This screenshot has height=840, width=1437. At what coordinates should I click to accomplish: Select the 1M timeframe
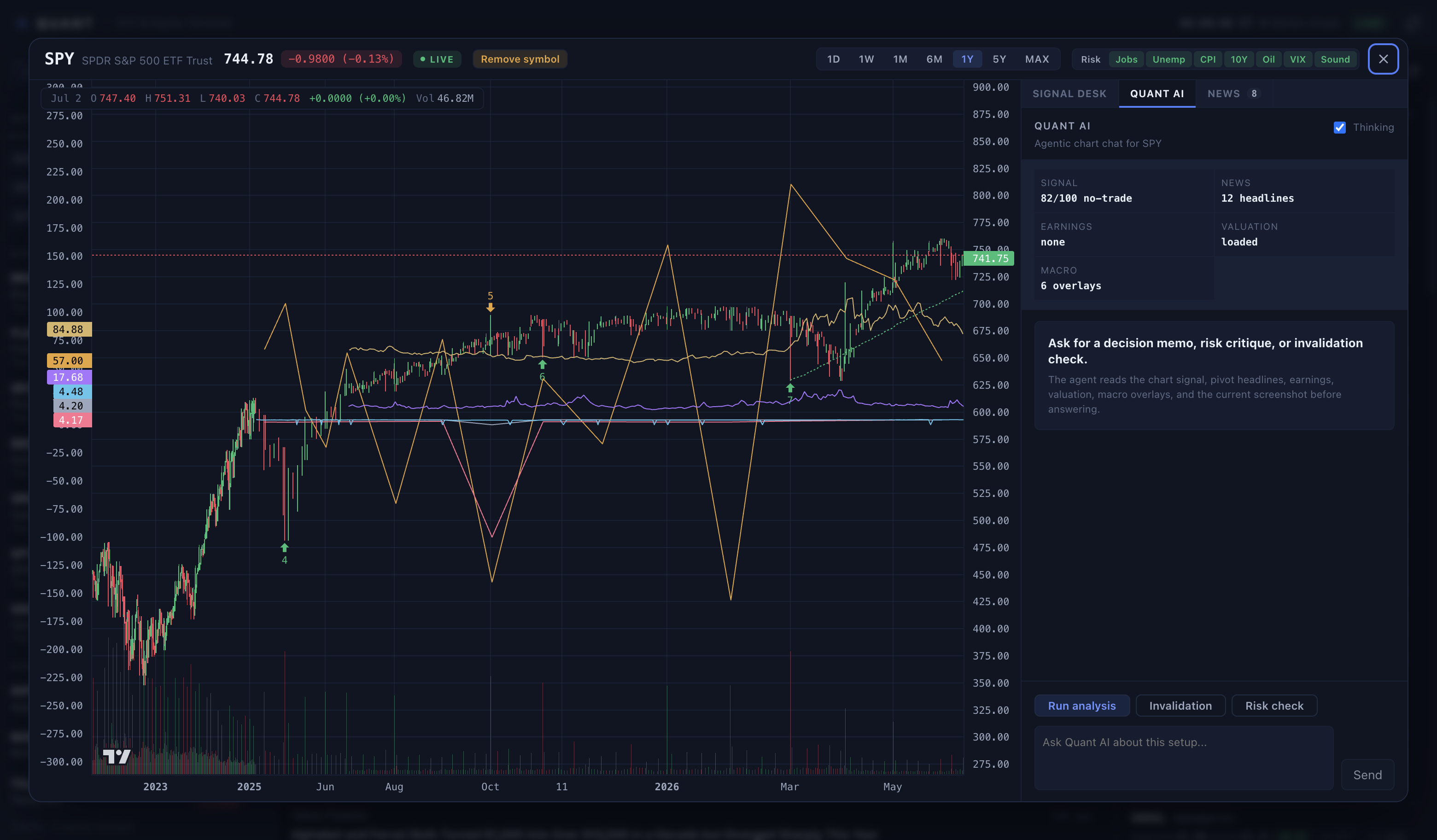(900, 59)
